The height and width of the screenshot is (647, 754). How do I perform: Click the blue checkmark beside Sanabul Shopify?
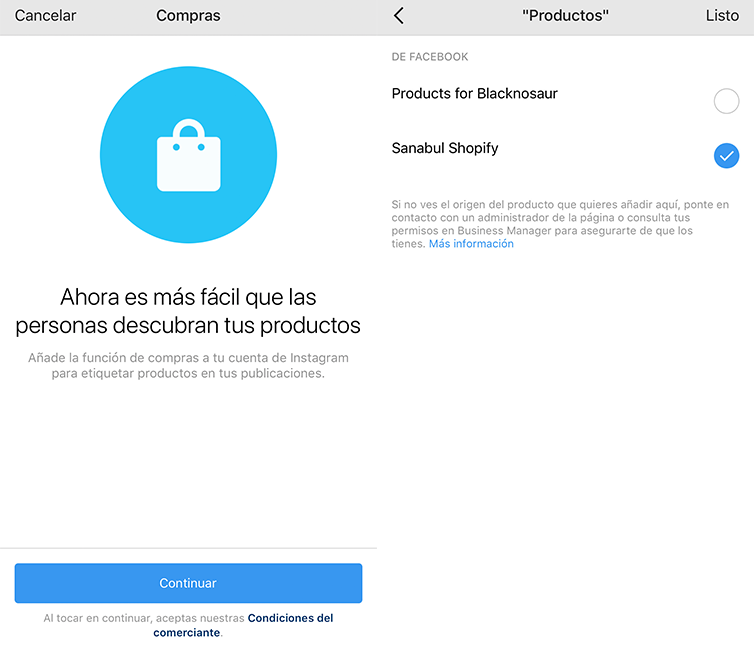click(x=726, y=155)
